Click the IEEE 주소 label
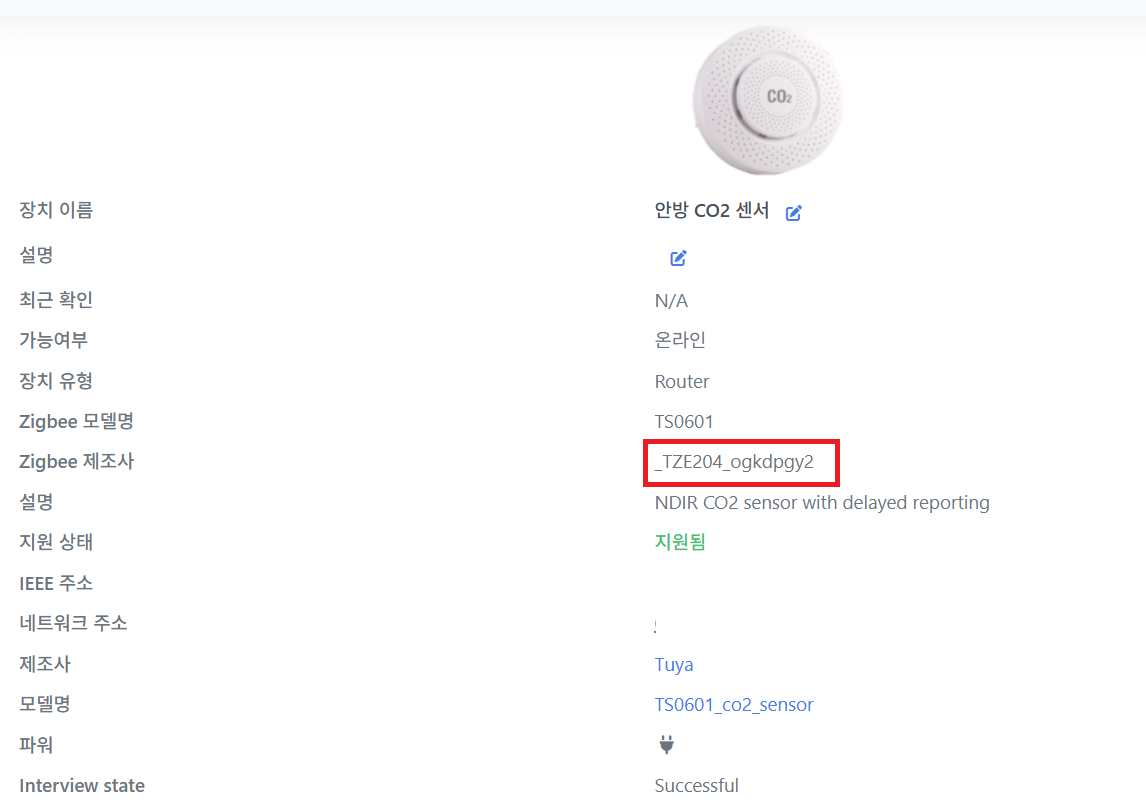Image resolution: width=1146 pixels, height=804 pixels. pos(56,583)
